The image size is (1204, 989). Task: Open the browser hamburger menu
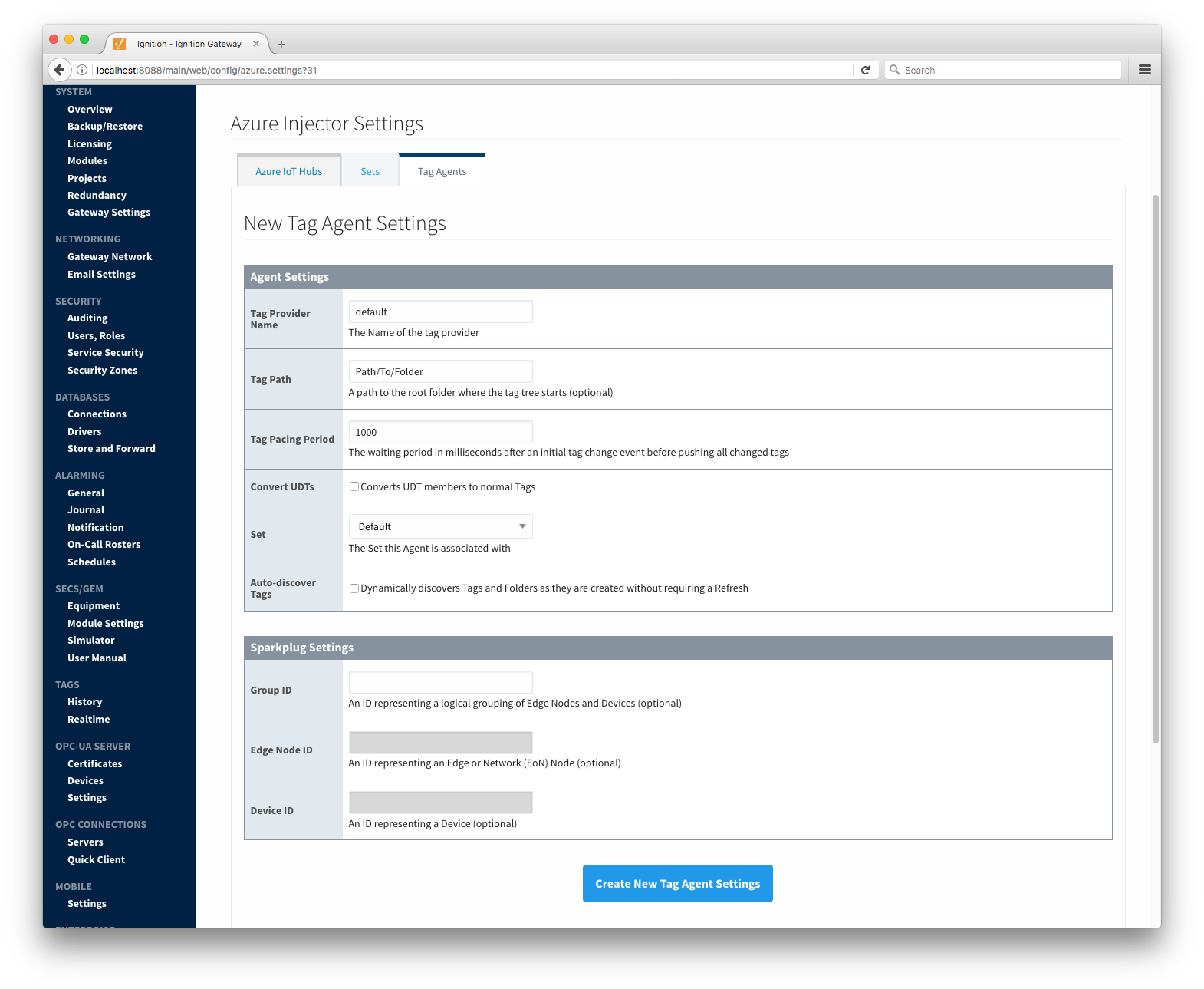[x=1144, y=70]
